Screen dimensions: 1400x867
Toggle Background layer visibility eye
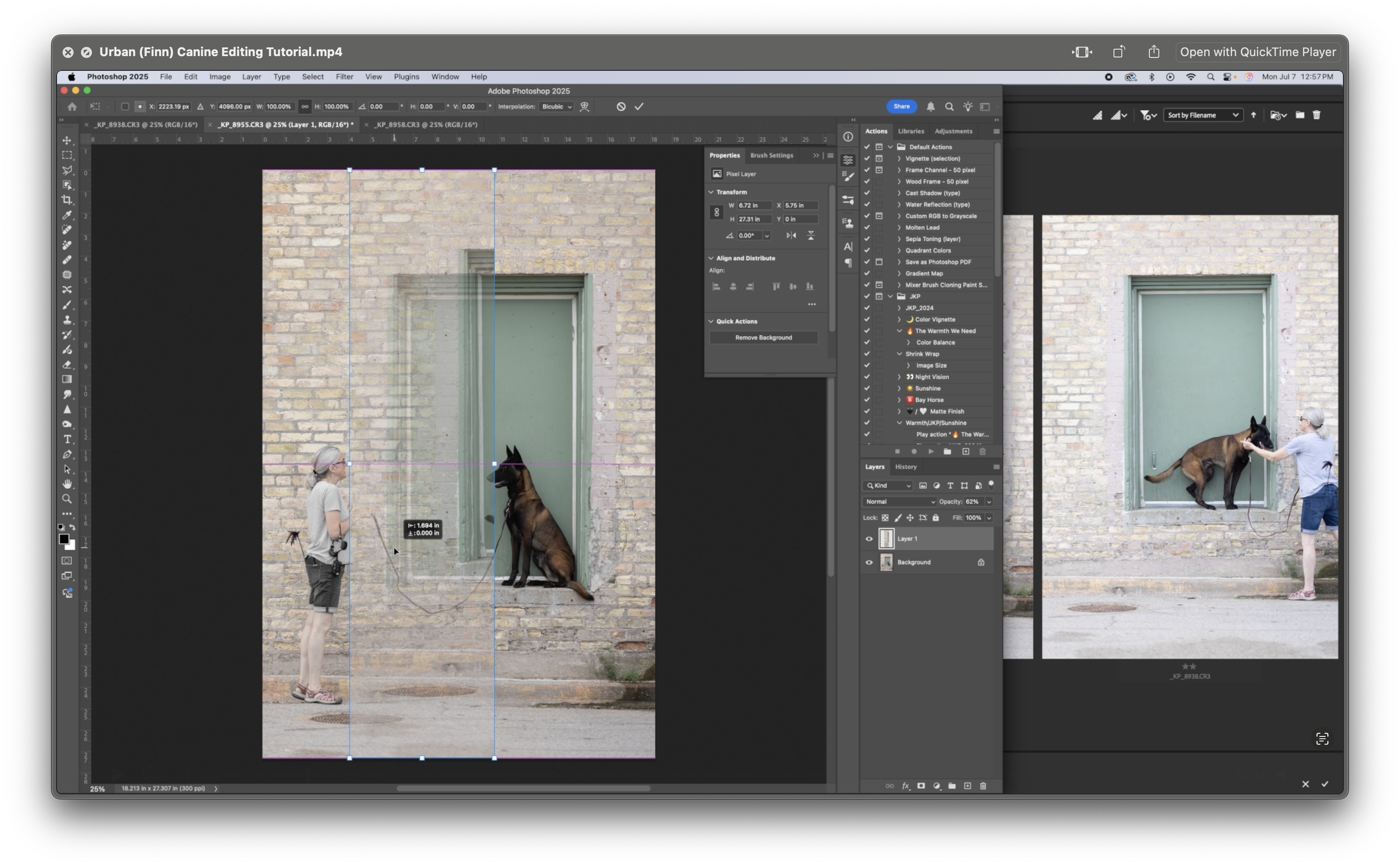click(869, 563)
